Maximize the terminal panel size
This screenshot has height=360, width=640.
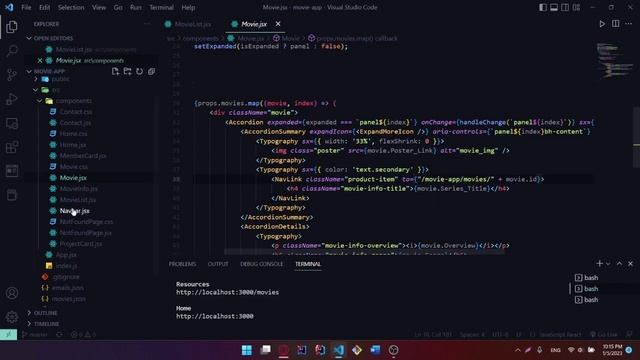[x=619, y=264]
